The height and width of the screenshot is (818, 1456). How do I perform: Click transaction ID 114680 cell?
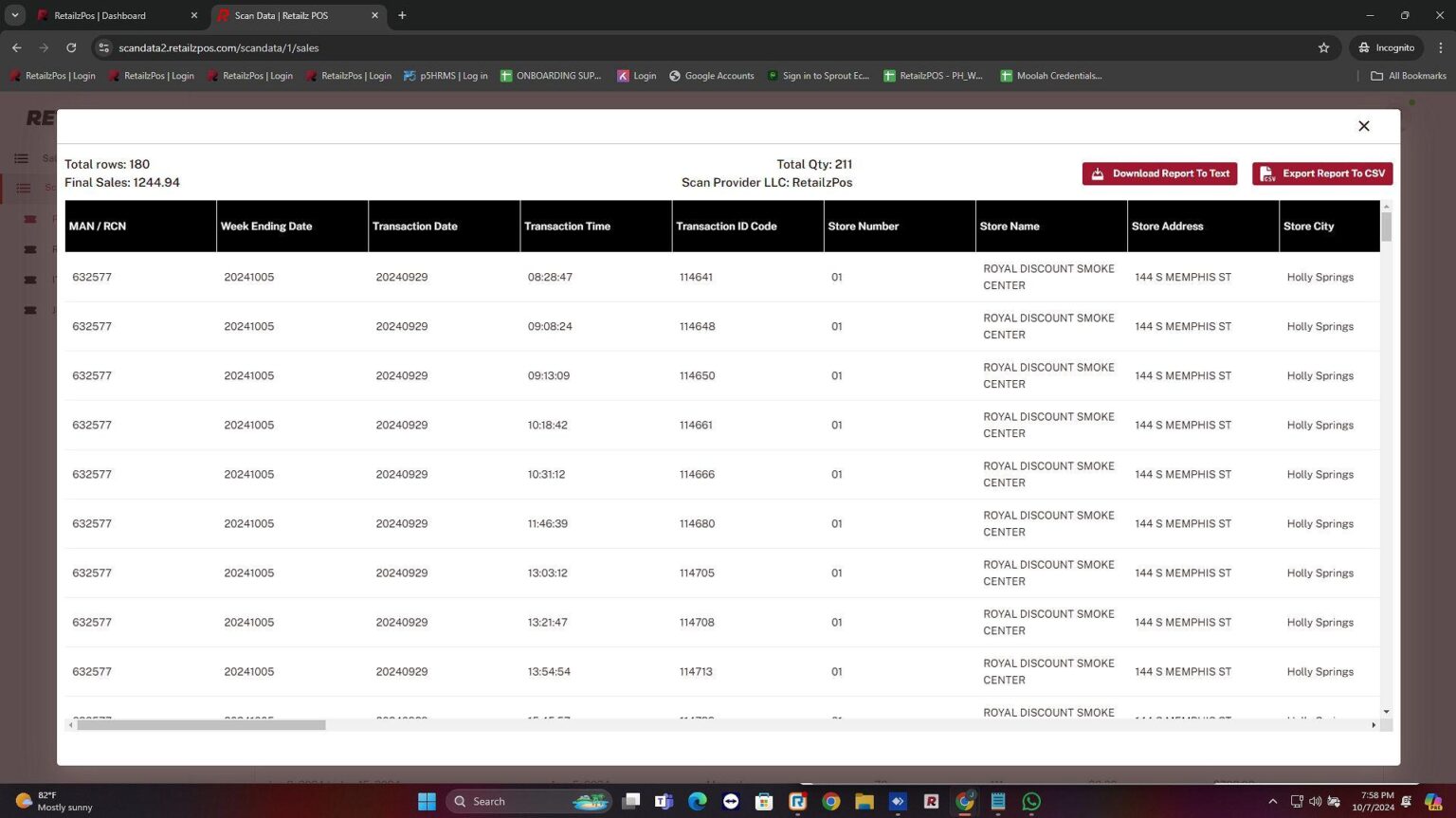[697, 524]
